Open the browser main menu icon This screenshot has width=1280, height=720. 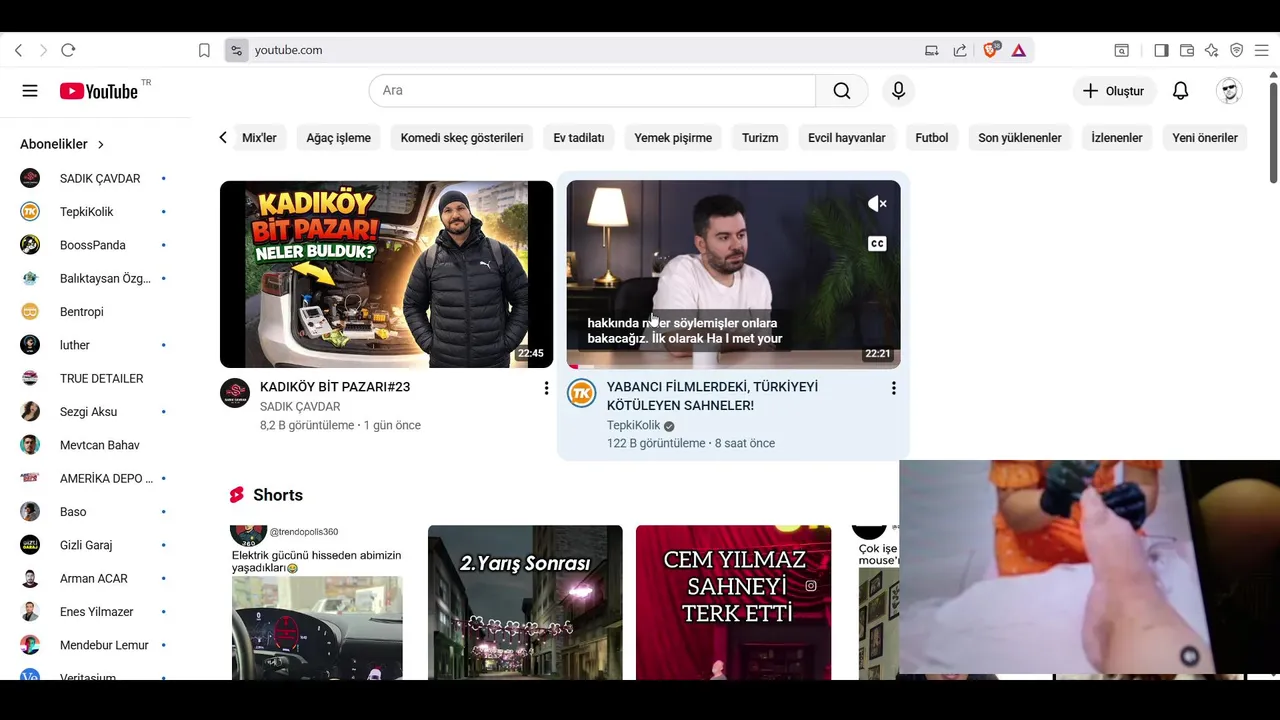[1262, 50]
